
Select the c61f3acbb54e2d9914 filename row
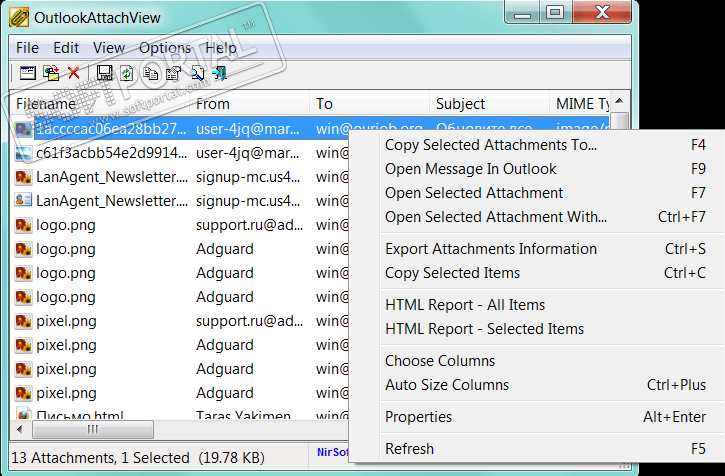111,153
